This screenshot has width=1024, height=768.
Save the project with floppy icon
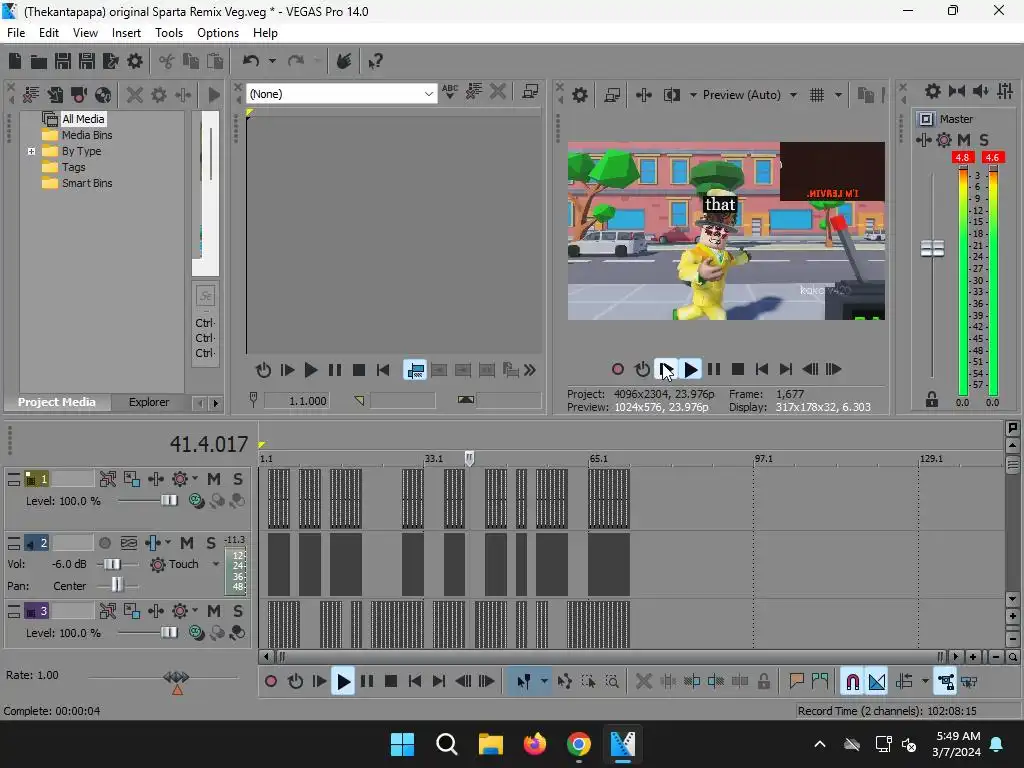coord(63,61)
